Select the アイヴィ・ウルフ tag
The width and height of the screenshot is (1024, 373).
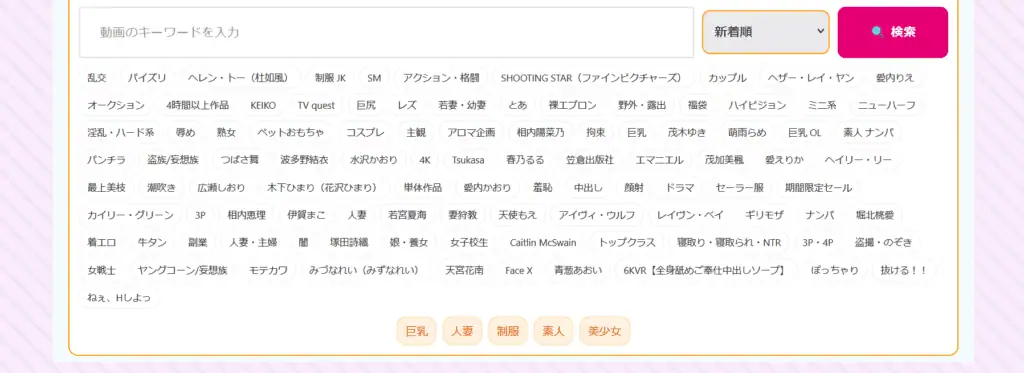[x=597, y=215]
